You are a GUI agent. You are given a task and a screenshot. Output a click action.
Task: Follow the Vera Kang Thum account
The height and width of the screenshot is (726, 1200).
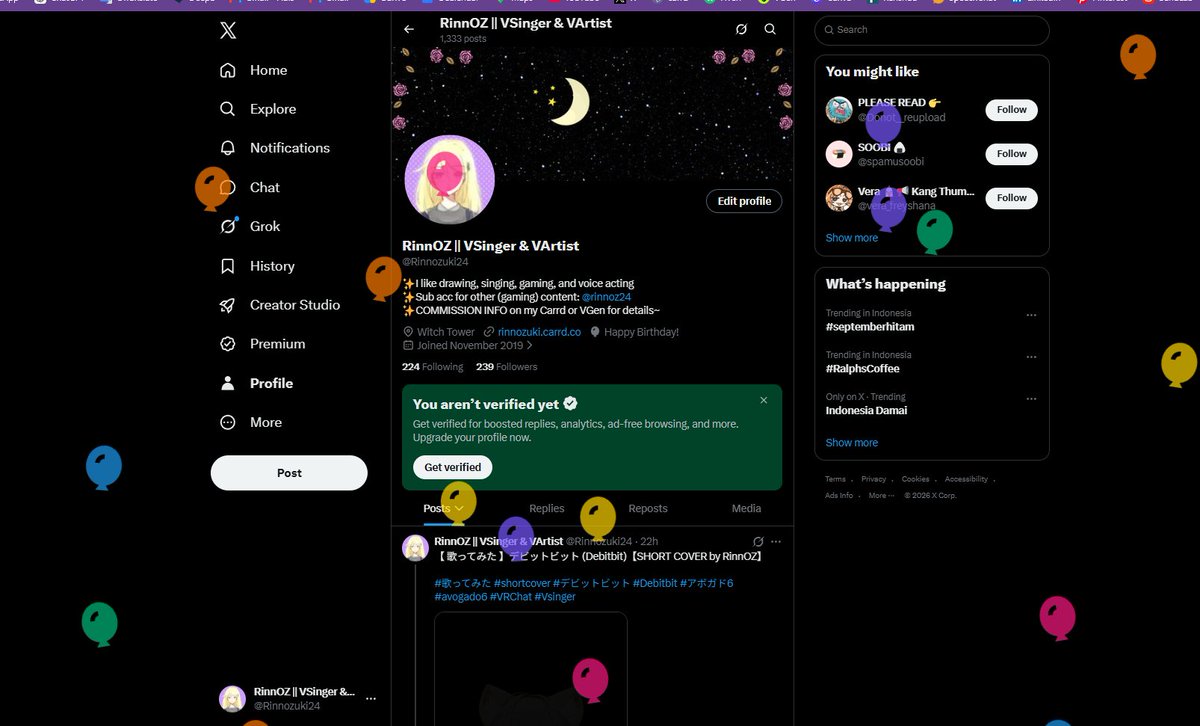point(1011,198)
